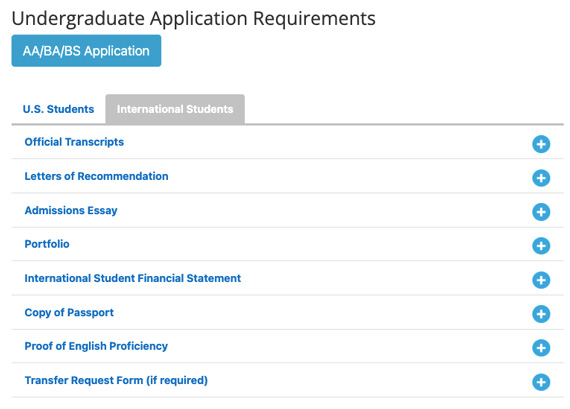Click plus icon beside Official Transcripts

coord(541,144)
